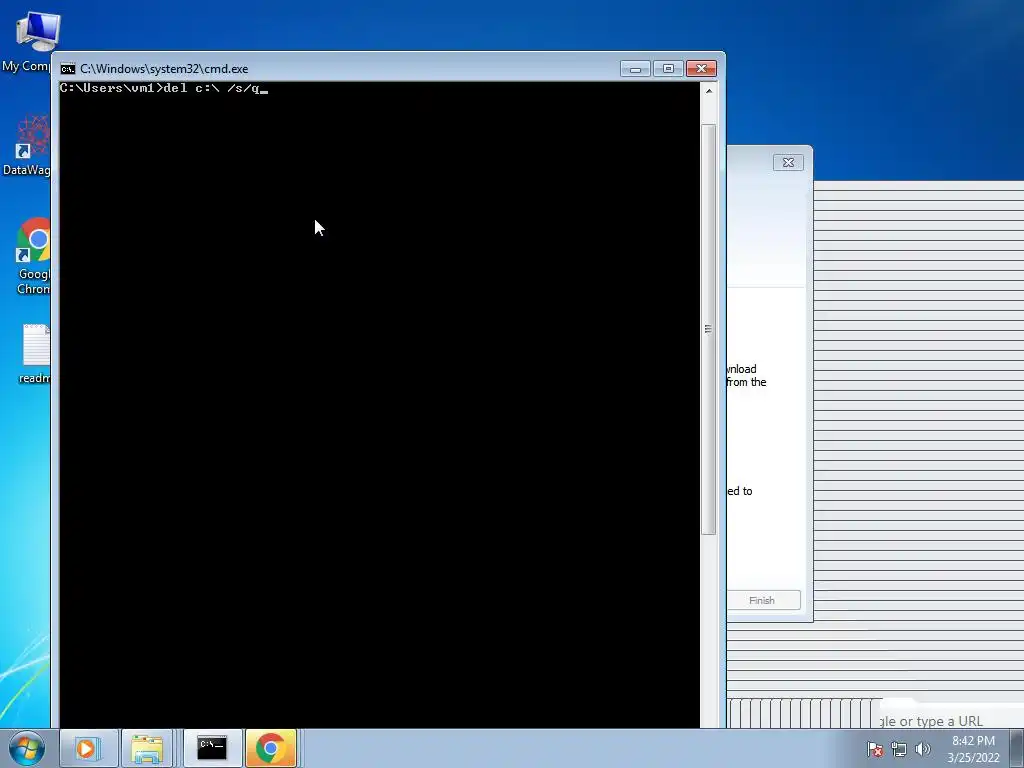Open the network status tray icon

pyautogui.click(x=899, y=749)
